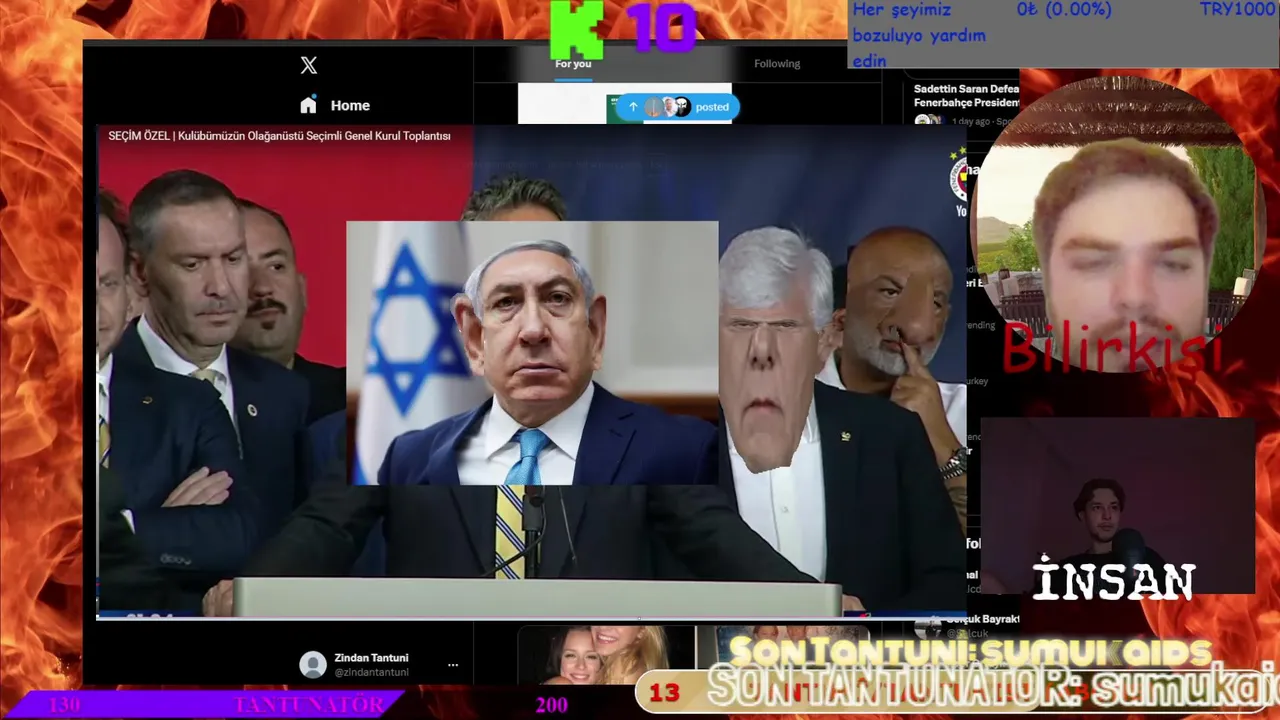1280x720 pixels.
Task: Open Zindan Tantuni account name
Action: (x=371, y=658)
